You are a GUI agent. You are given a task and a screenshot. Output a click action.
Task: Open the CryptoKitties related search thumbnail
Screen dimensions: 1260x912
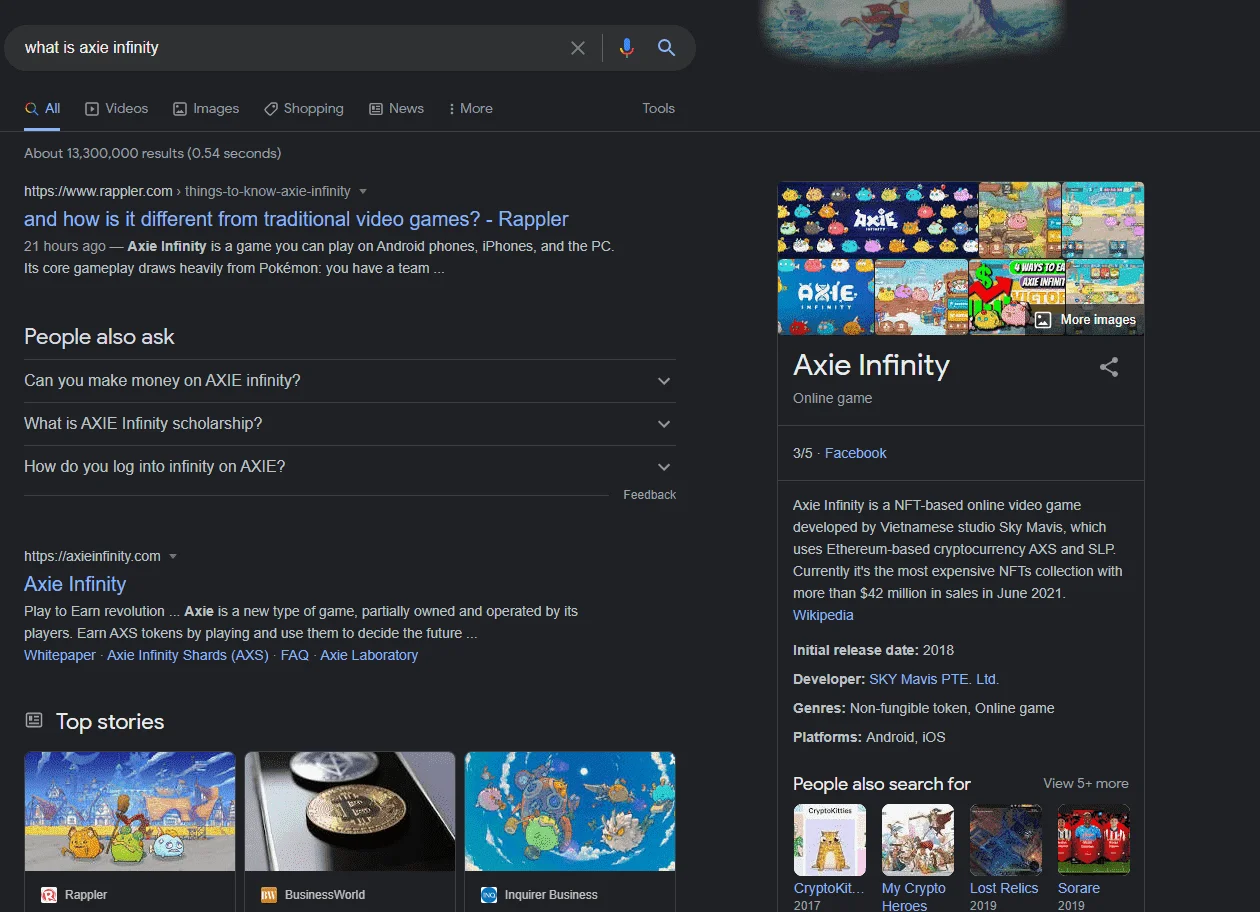[830, 840]
